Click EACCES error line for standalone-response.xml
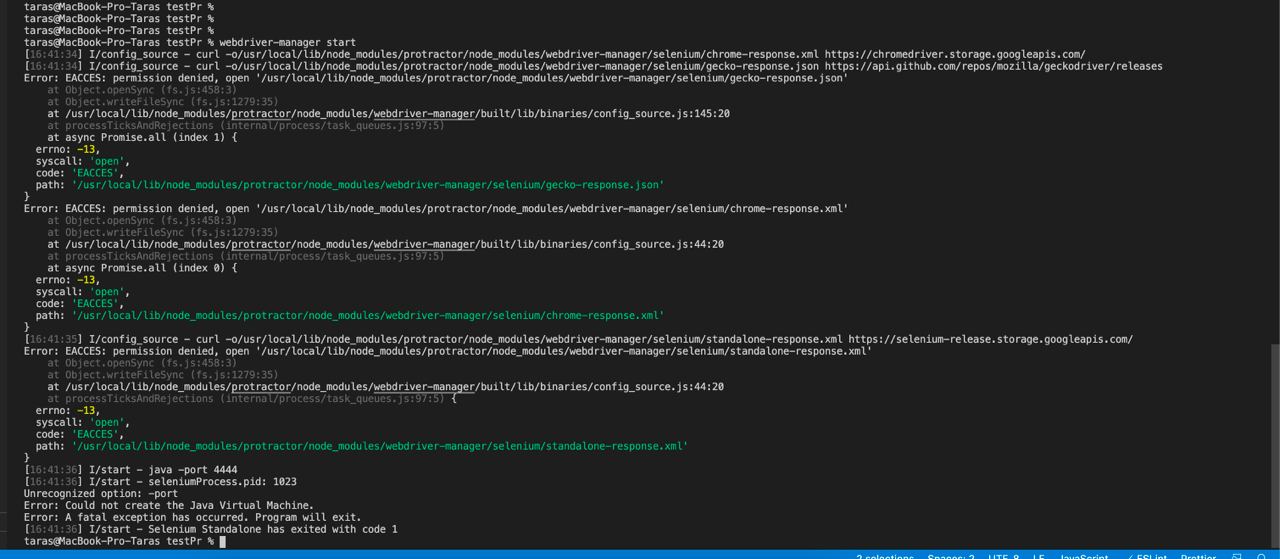 [x=448, y=351]
